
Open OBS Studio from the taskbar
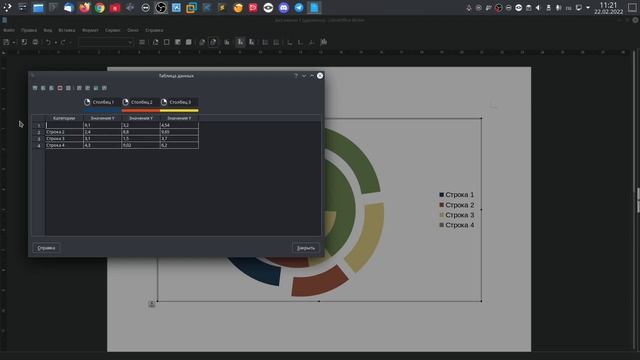pos(161,8)
